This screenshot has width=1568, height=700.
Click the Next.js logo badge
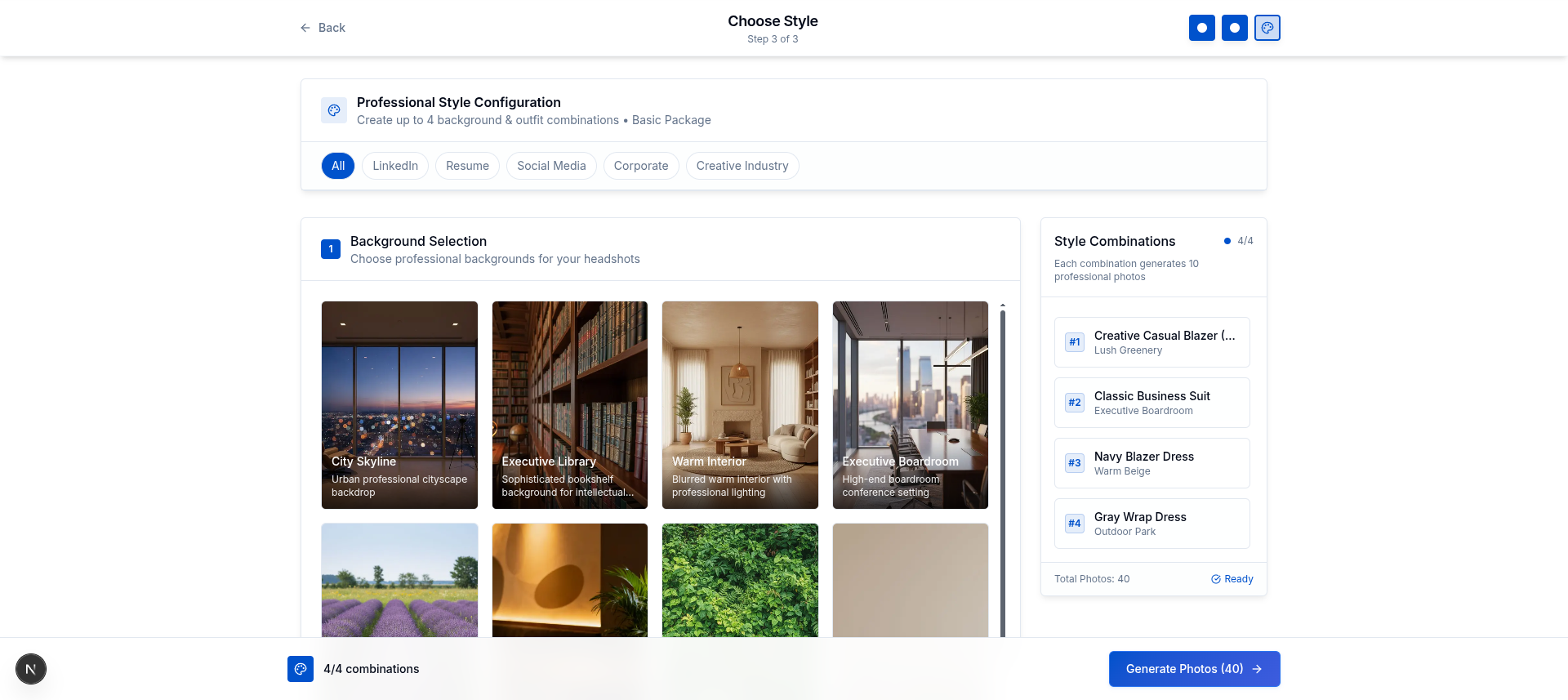[x=31, y=669]
